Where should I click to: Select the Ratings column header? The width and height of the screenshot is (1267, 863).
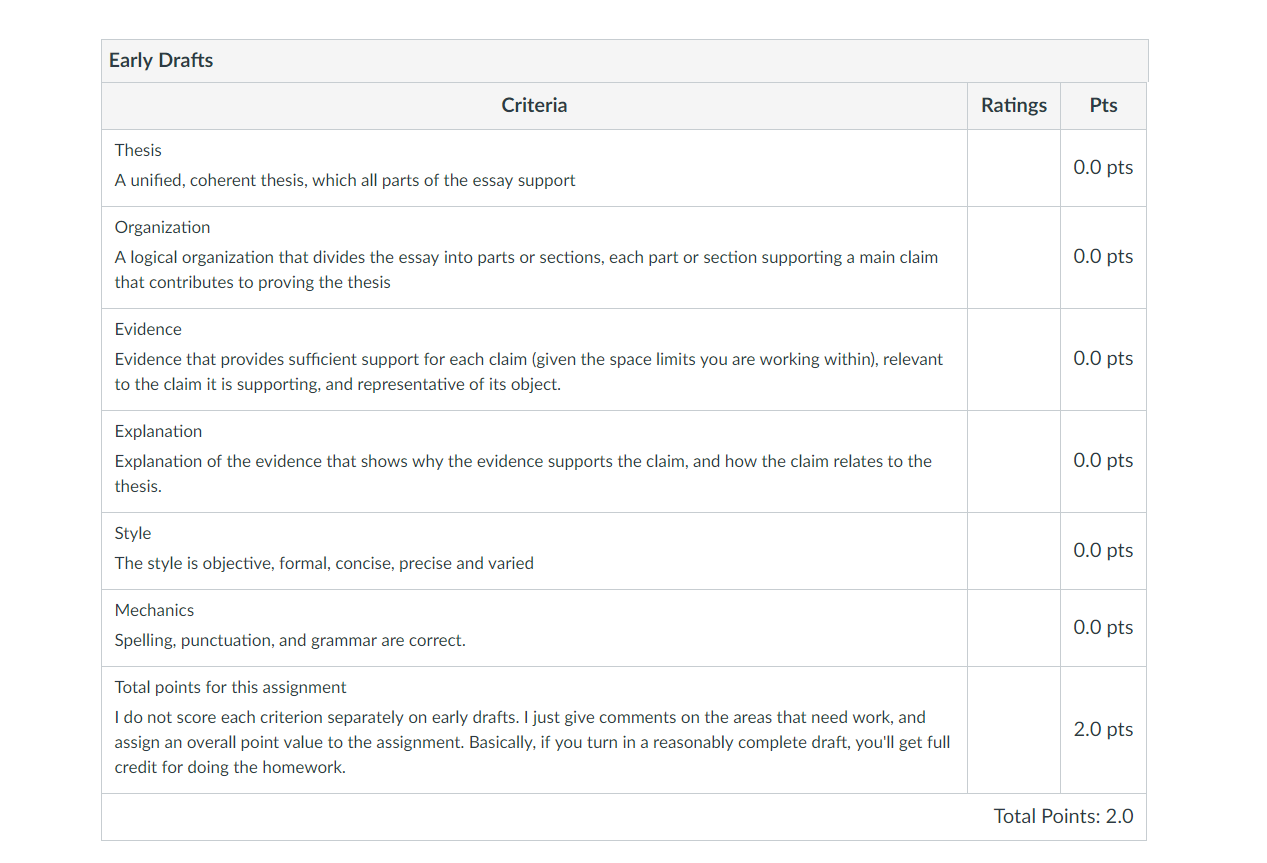[x=1014, y=105]
